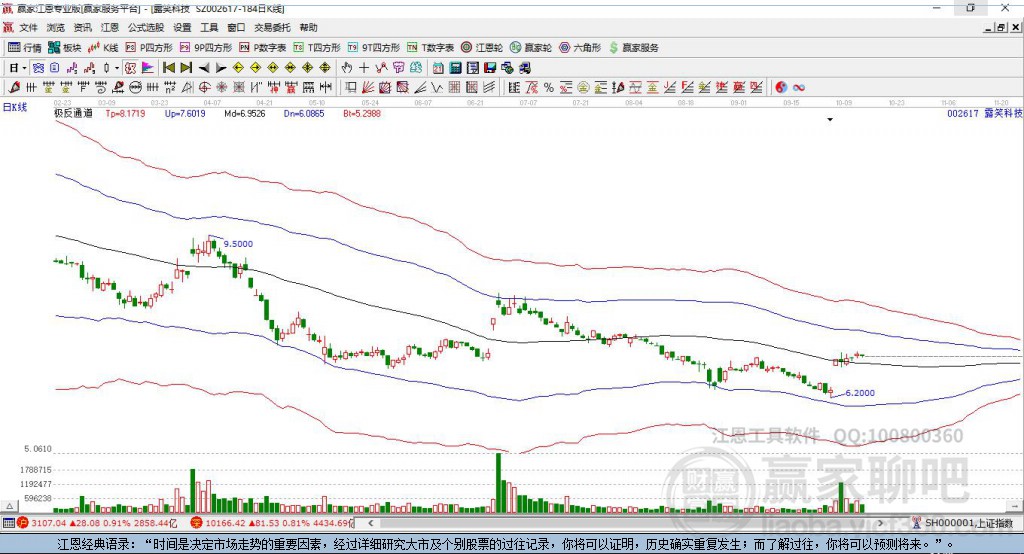Open the 六角形 hexagon tool
1024x554 pixels.
pos(580,48)
